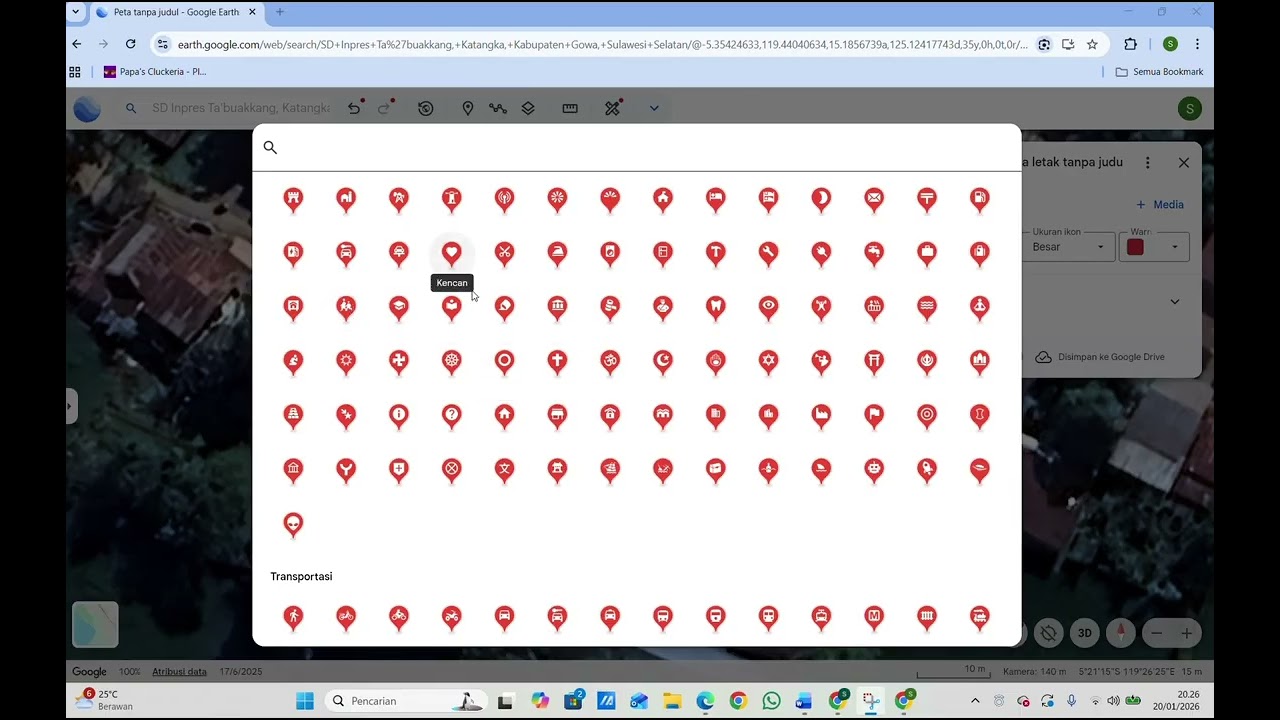This screenshot has height=720, width=1280.
Task: Select the Star of David pin icon
Action: 768,361
